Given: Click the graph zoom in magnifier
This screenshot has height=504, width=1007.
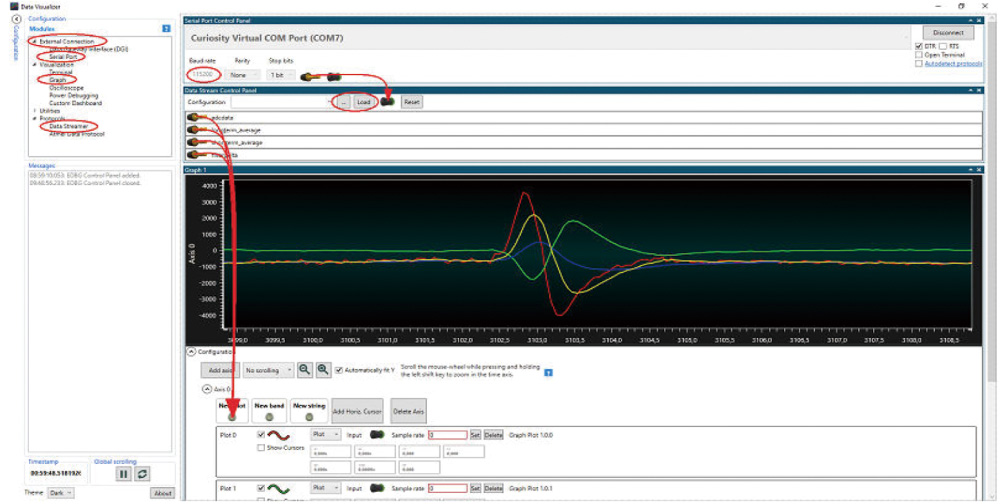Looking at the screenshot, I should tap(323, 369).
